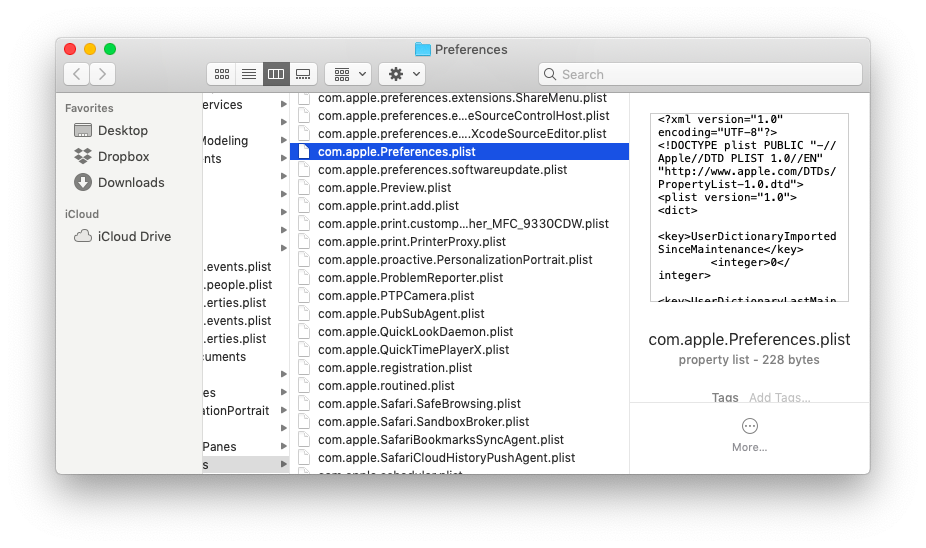Click the Preferences folder icon in title bar
Screen dimensions: 926x548
423,49
